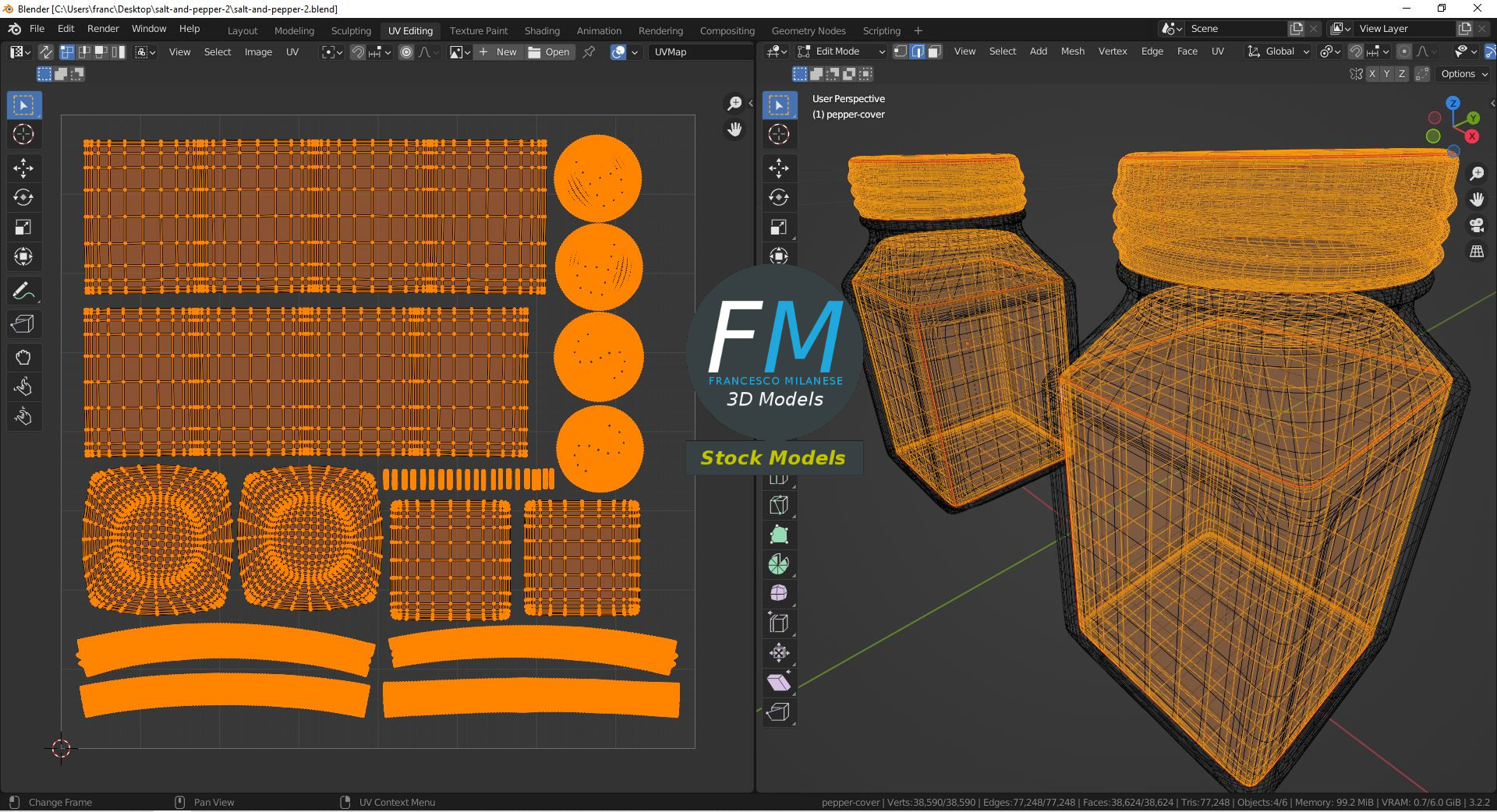The height and width of the screenshot is (812, 1497).
Task: Select the Smooth vertices tool in the 3D viewport
Action: 779,594
